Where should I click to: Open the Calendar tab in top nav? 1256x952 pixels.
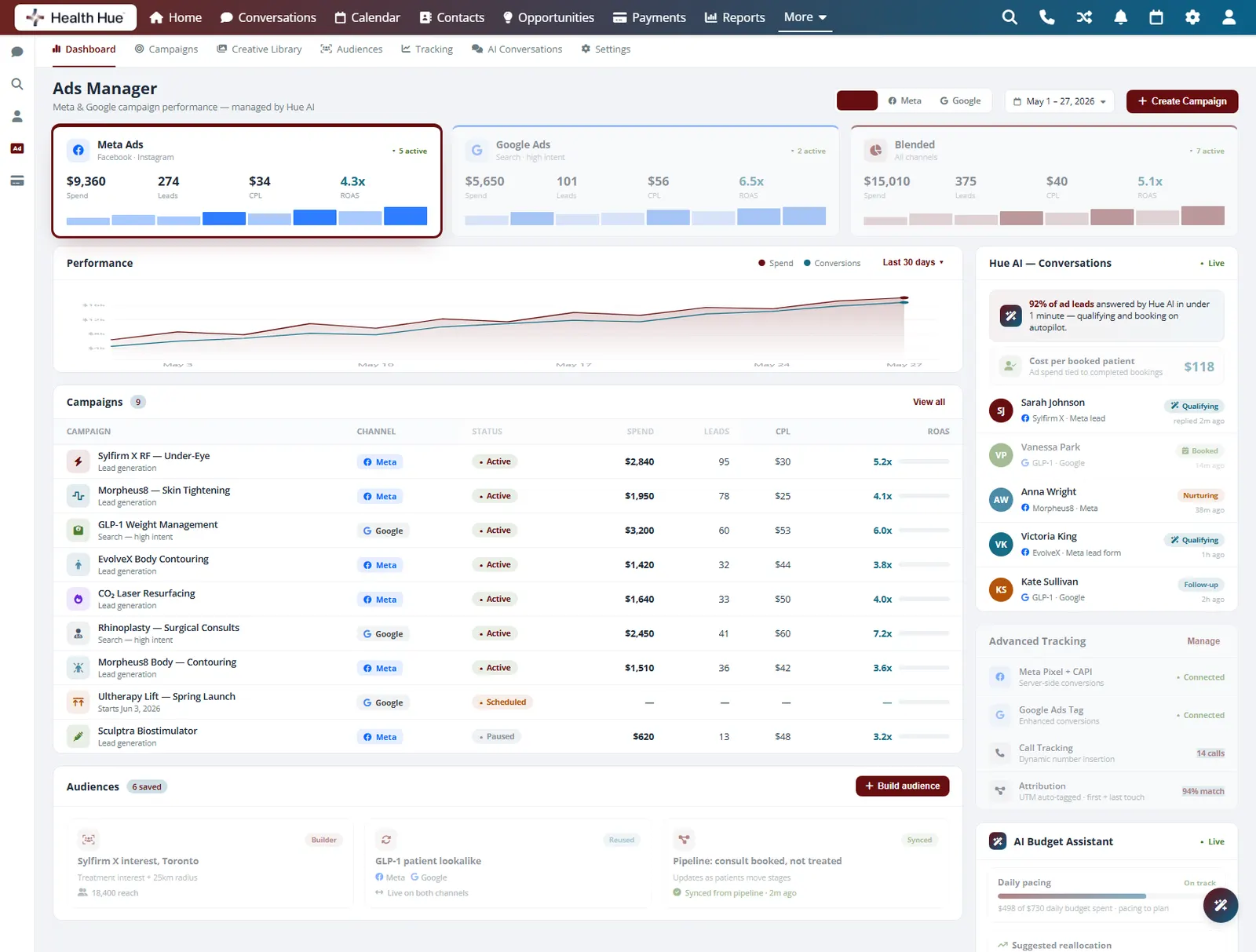pos(367,17)
